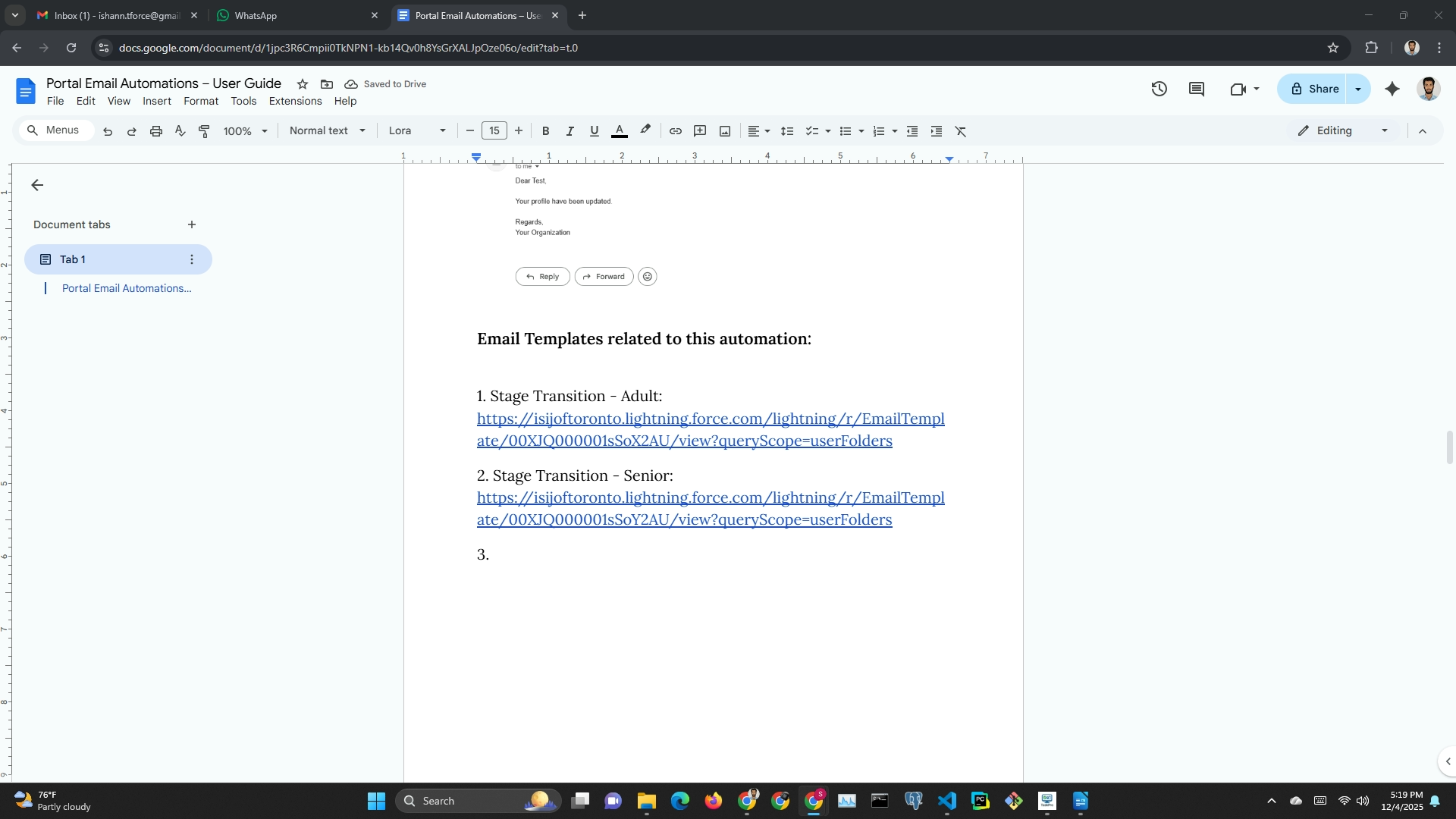The width and height of the screenshot is (1456, 819).
Task: Open the Insert menu
Action: coord(156,101)
